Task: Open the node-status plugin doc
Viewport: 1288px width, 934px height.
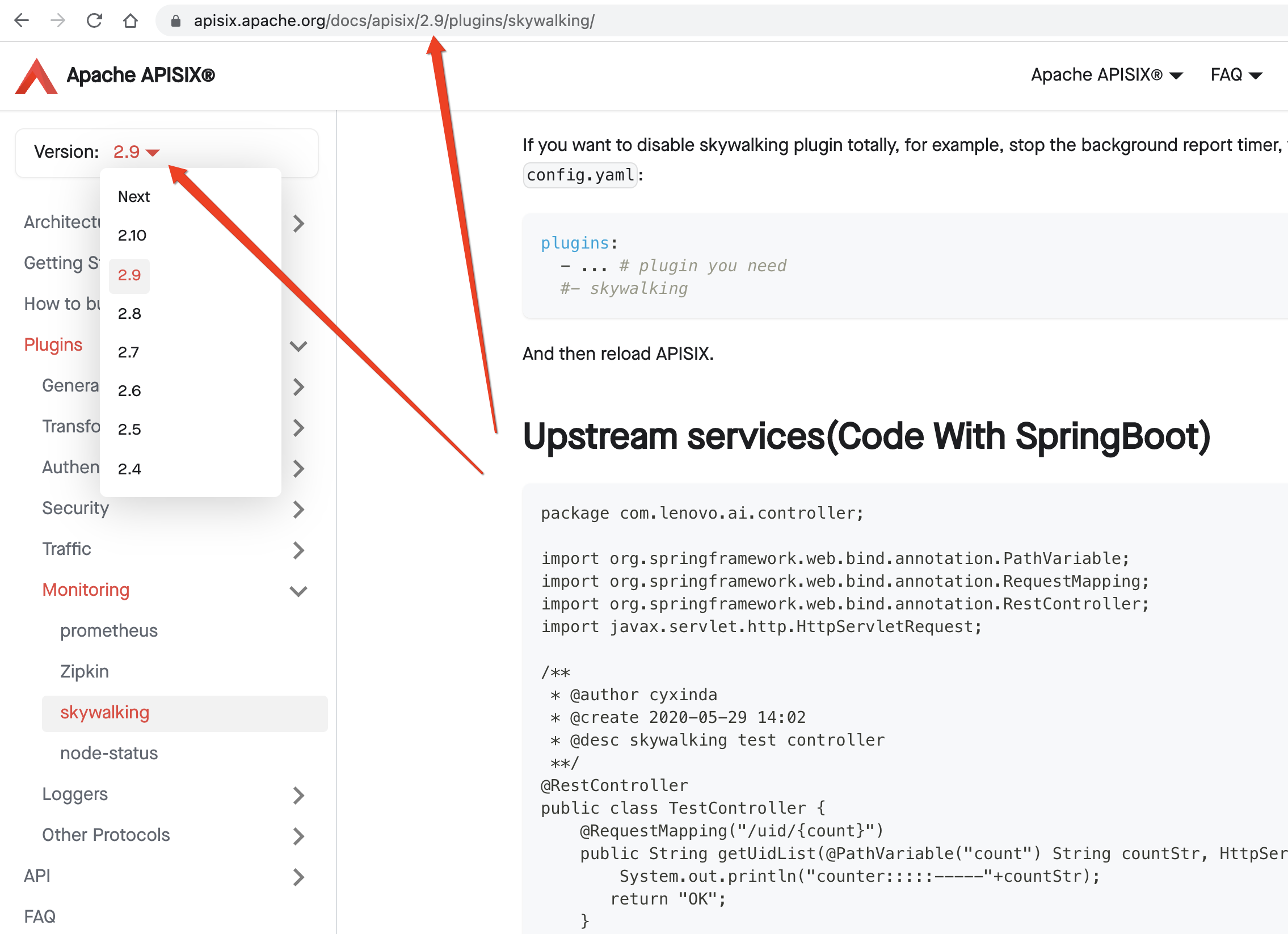Action: 109,754
